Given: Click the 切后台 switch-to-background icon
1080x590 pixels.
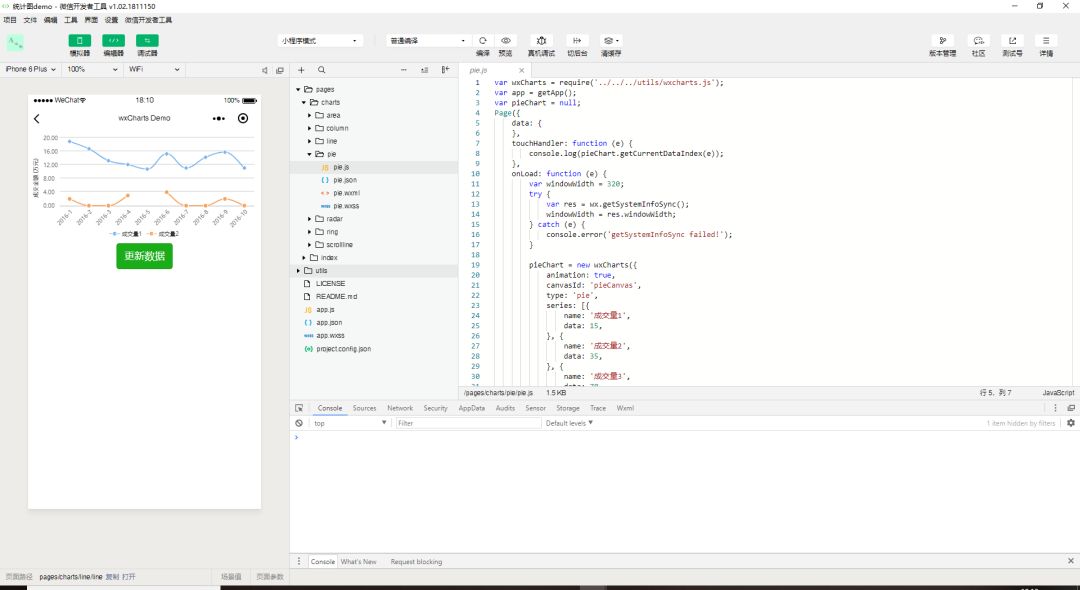Looking at the screenshot, I should pyautogui.click(x=577, y=41).
